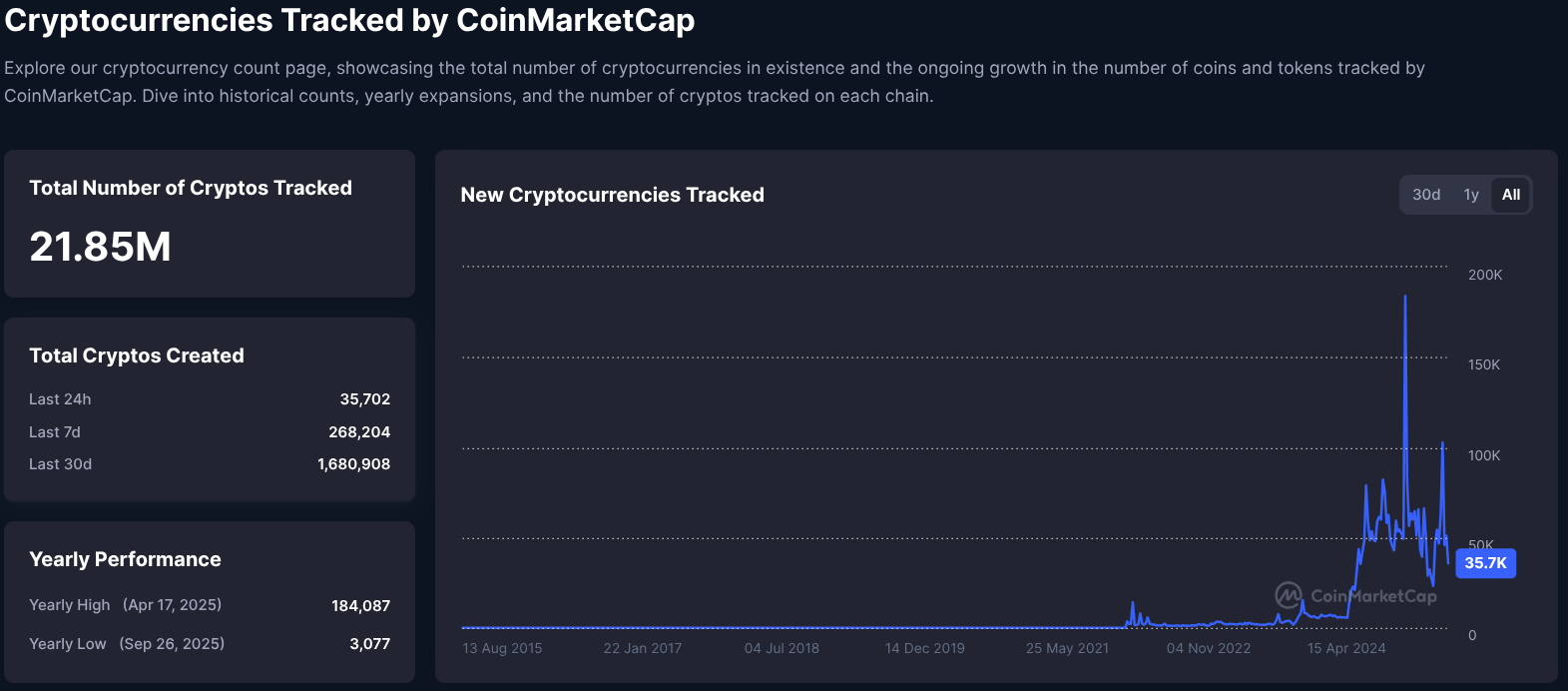
Task: Select the 1y time range
Action: tap(1471, 195)
